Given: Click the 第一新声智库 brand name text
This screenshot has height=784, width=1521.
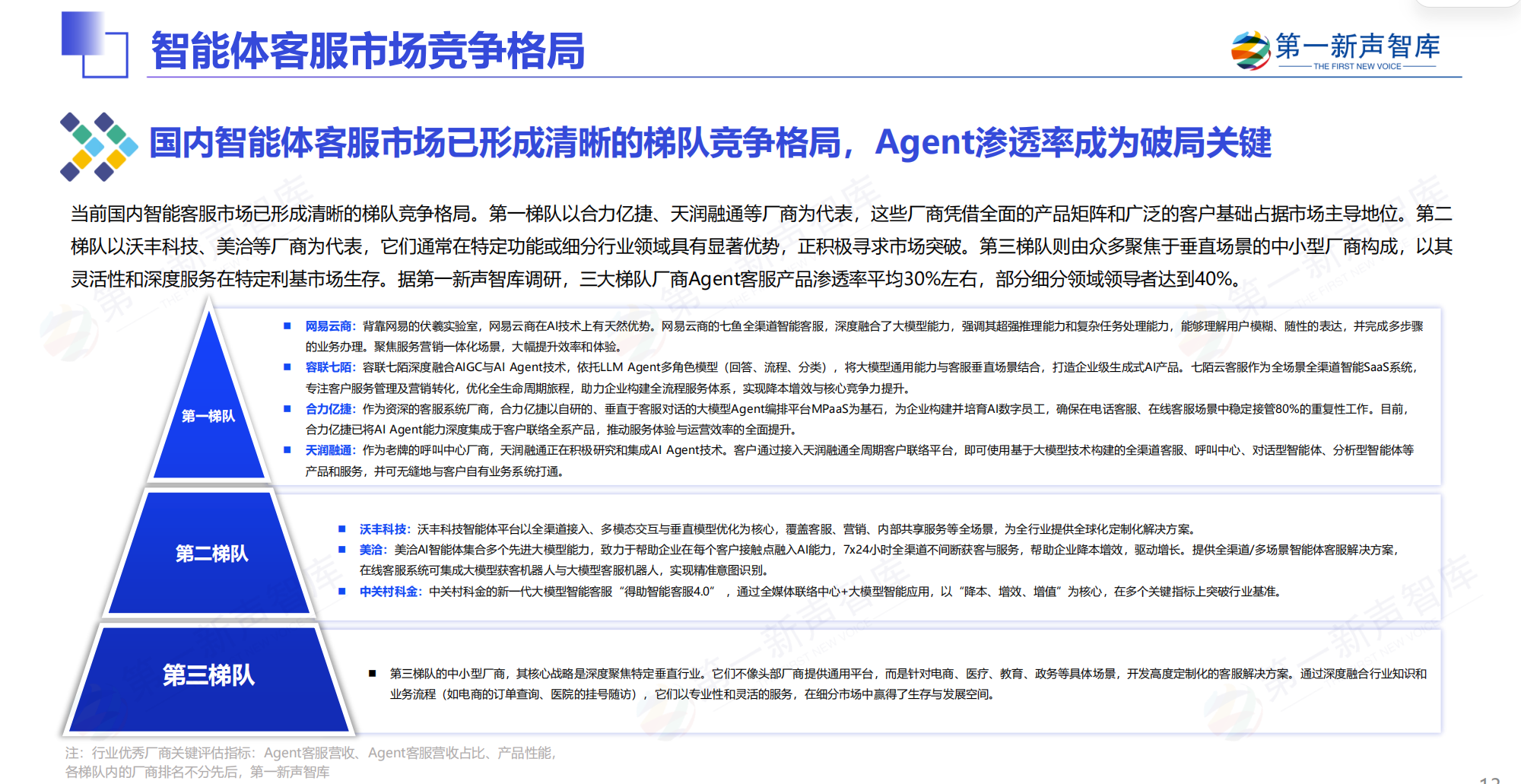Looking at the screenshot, I should pyautogui.click(x=1357, y=46).
